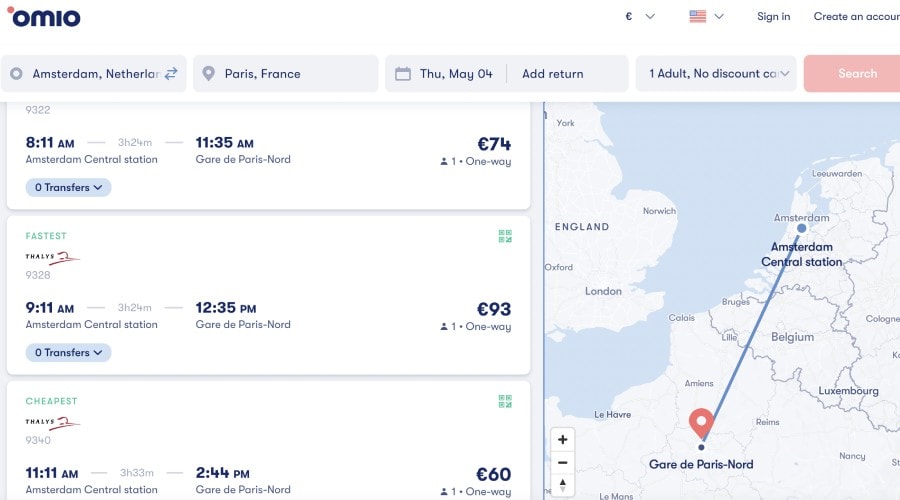Image resolution: width=900 pixels, height=500 pixels.
Task: Start the trip search with the Search button
Action: click(853, 73)
